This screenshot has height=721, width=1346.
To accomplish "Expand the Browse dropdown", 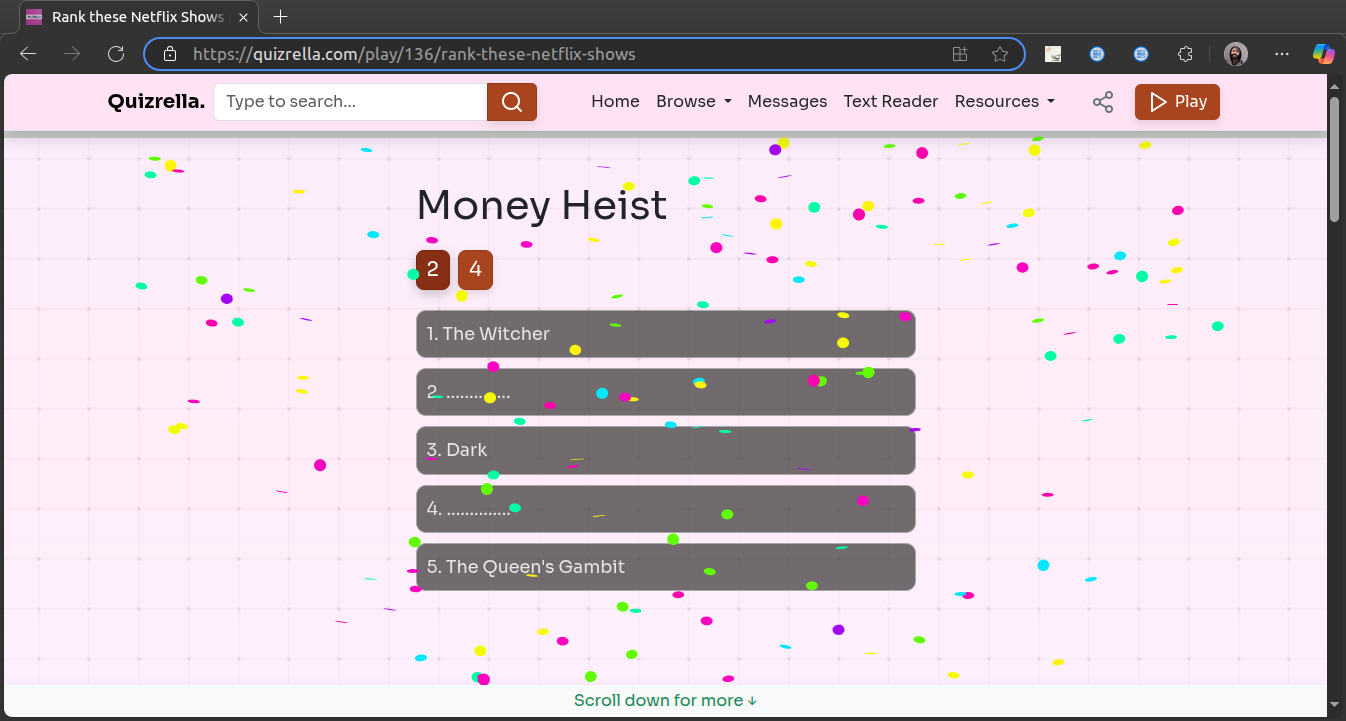I will click(693, 101).
